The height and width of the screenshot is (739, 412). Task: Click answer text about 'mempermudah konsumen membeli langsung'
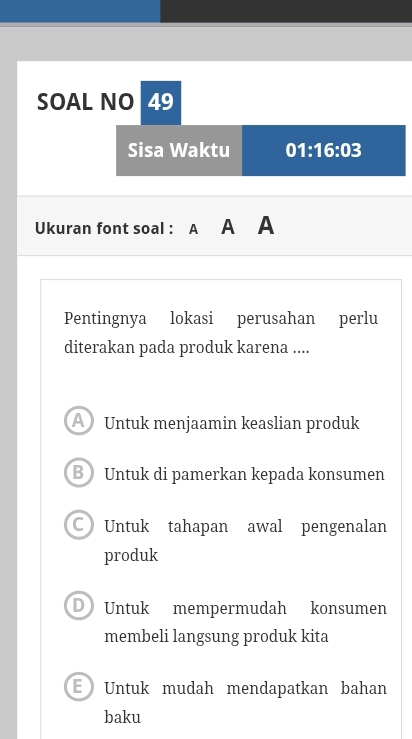click(x=245, y=622)
